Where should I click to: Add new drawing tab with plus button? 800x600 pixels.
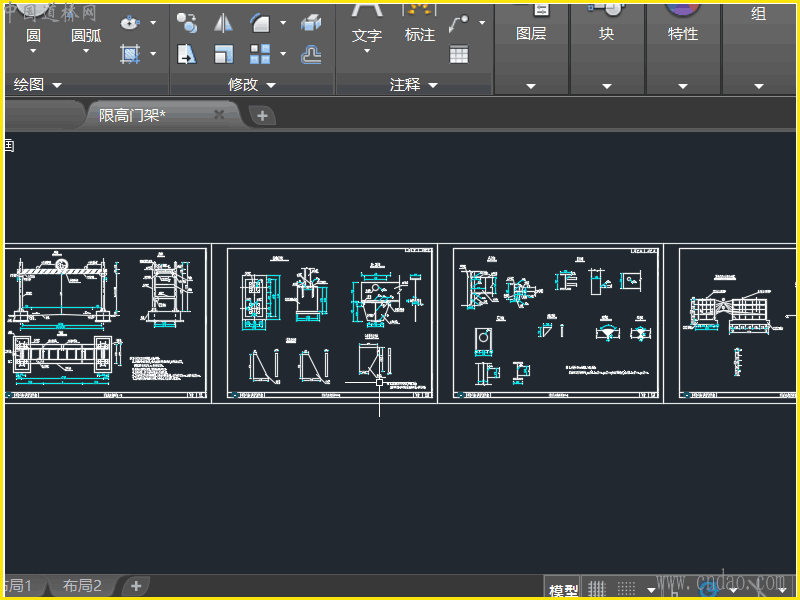coord(262,116)
